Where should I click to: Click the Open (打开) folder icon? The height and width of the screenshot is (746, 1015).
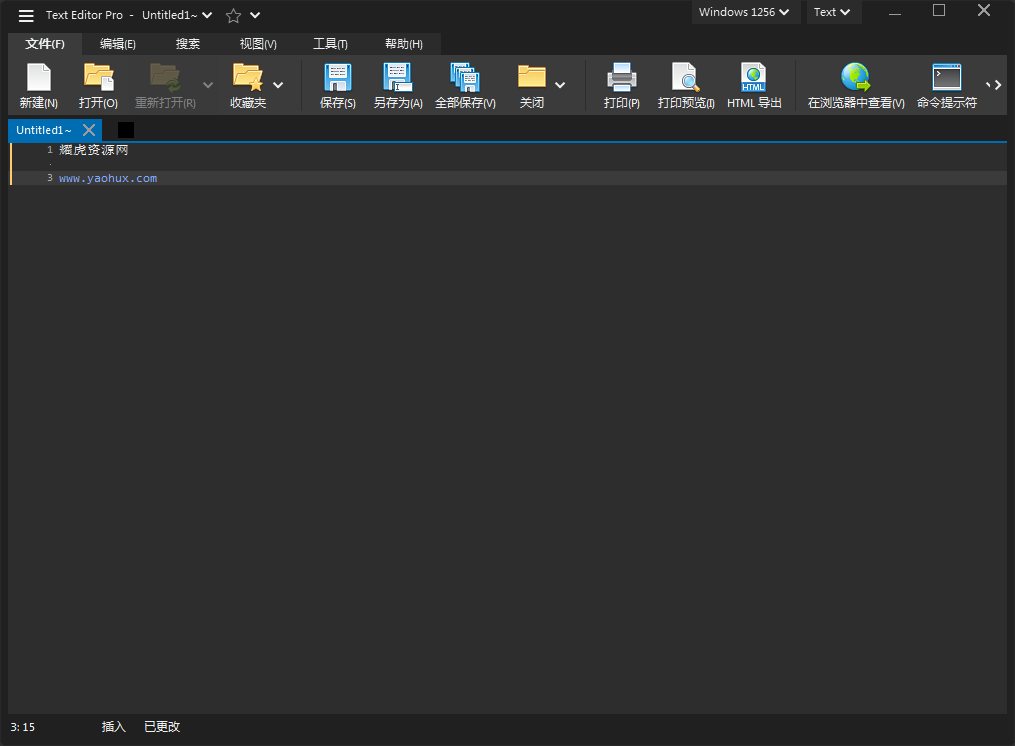pyautogui.click(x=98, y=78)
